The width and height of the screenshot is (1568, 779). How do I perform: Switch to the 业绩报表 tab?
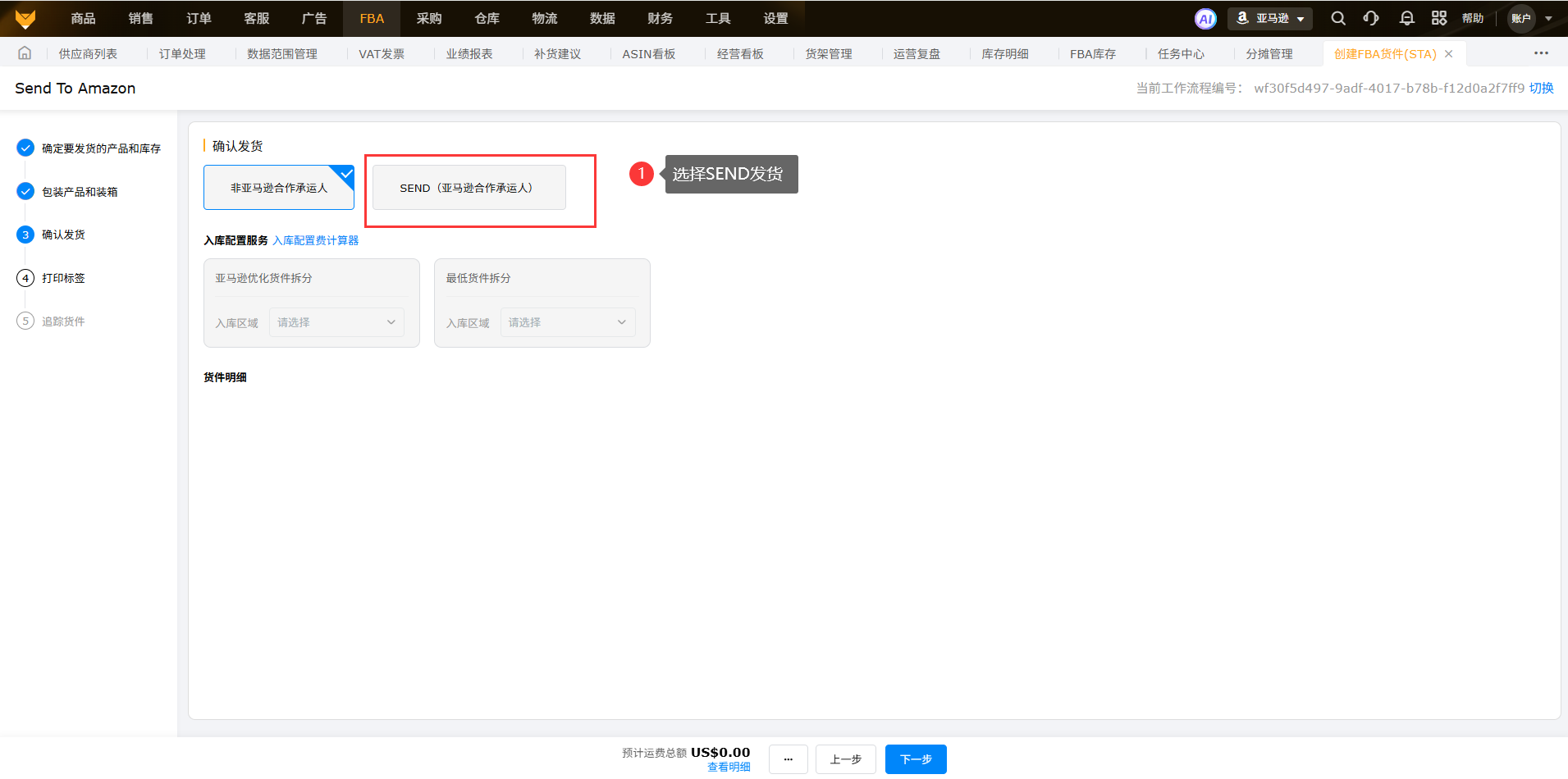(469, 54)
